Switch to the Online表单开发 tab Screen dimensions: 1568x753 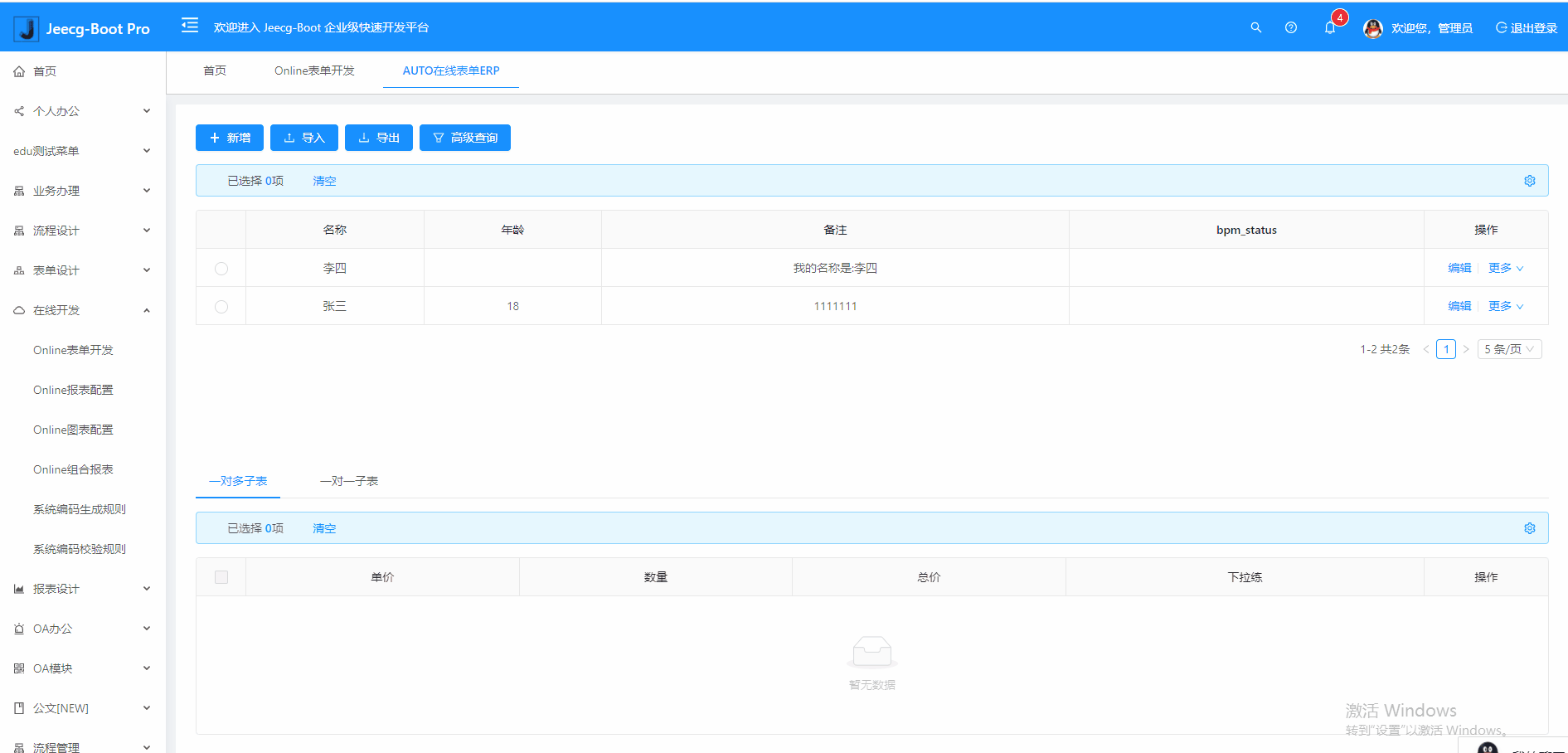click(x=314, y=70)
